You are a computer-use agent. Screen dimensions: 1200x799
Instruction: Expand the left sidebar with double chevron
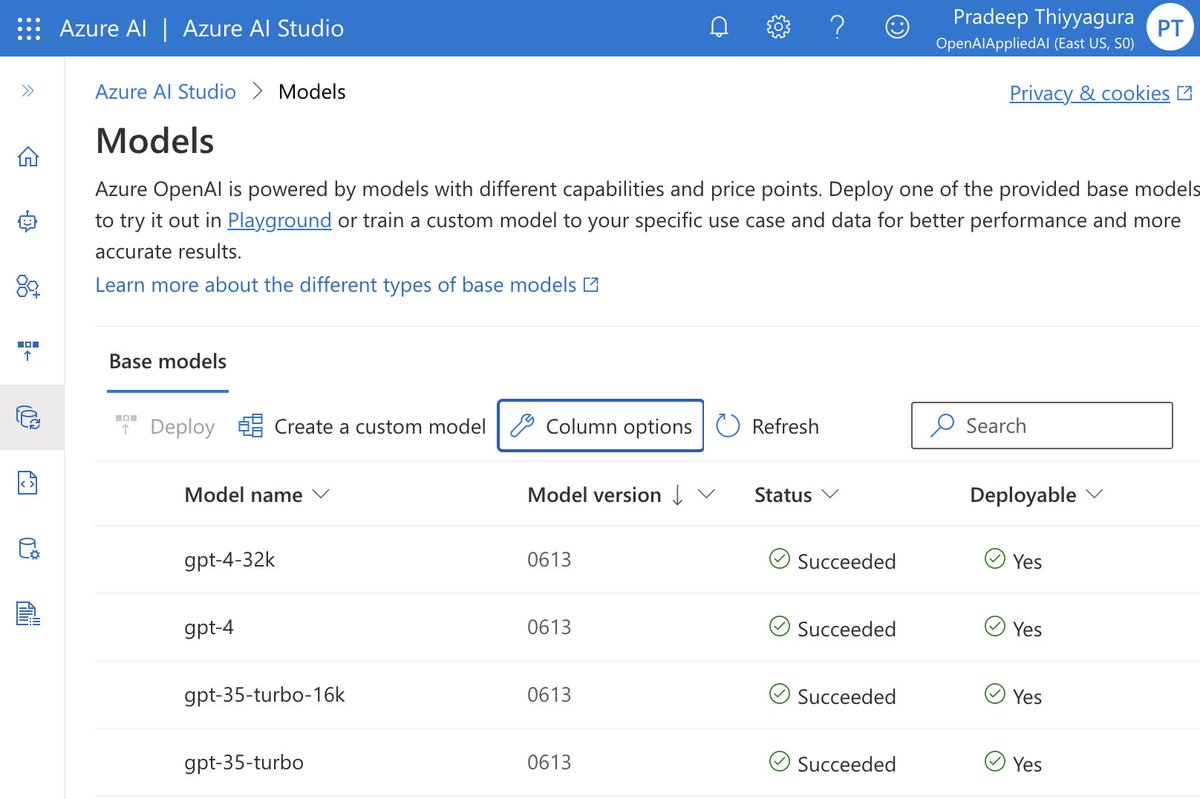[x=28, y=91]
